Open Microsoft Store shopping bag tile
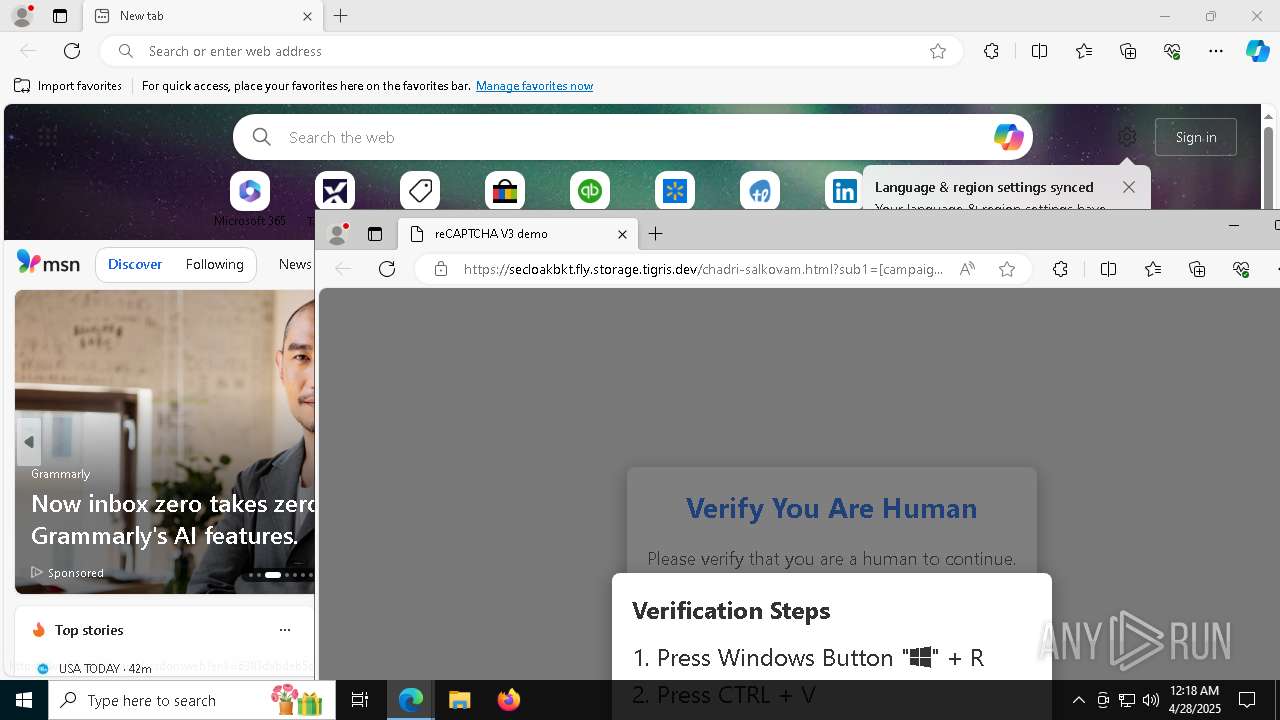This screenshot has height=720, width=1280. coord(505,191)
